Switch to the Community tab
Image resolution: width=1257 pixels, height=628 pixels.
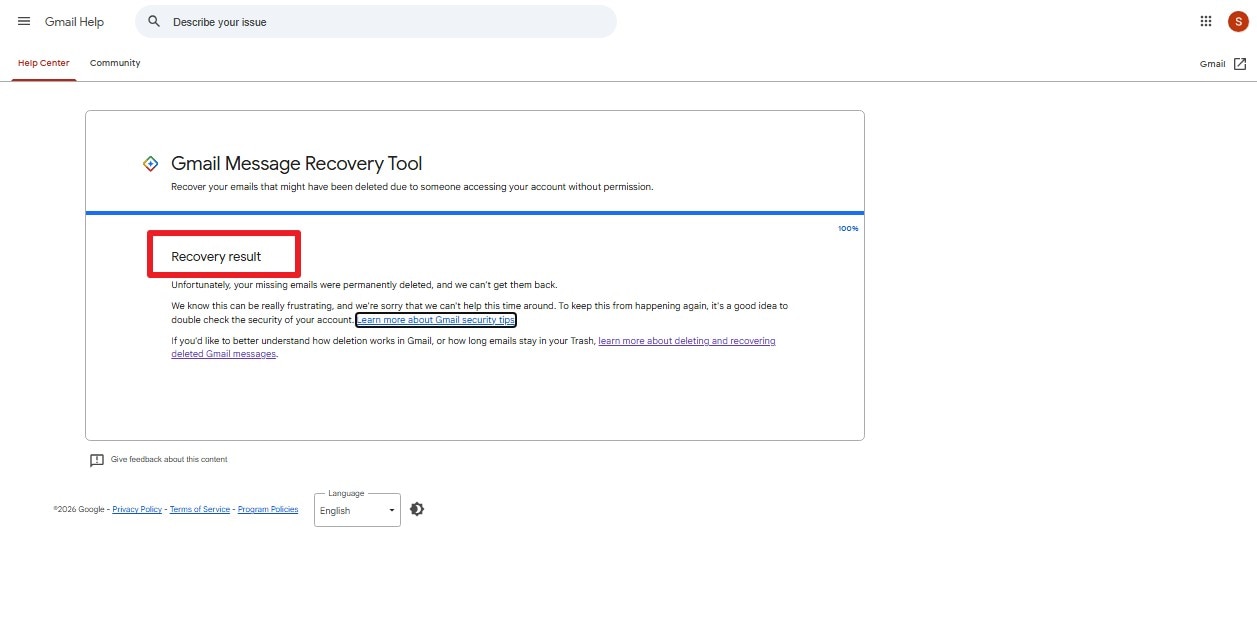pyautogui.click(x=115, y=63)
